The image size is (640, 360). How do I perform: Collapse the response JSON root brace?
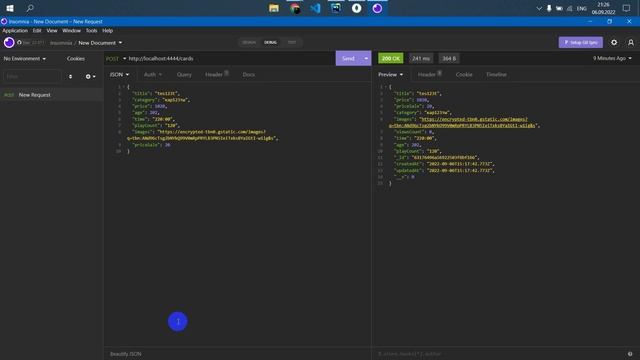click(385, 87)
